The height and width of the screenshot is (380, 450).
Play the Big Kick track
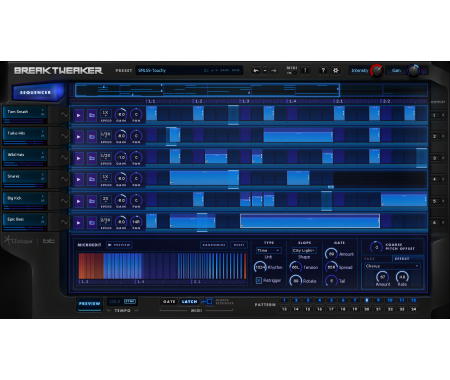click(79, 201)
